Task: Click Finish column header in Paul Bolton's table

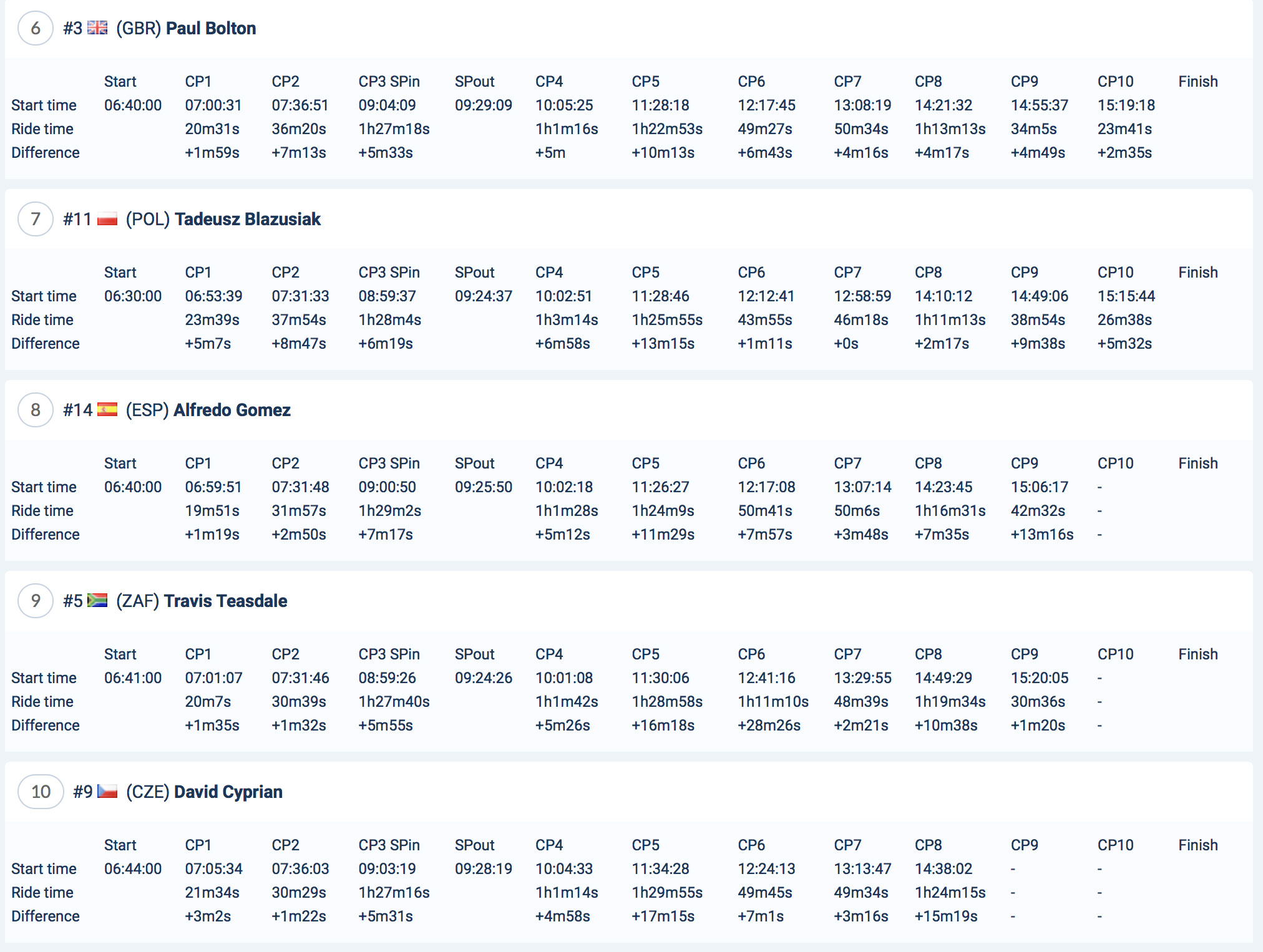Action: (1197, 82)
